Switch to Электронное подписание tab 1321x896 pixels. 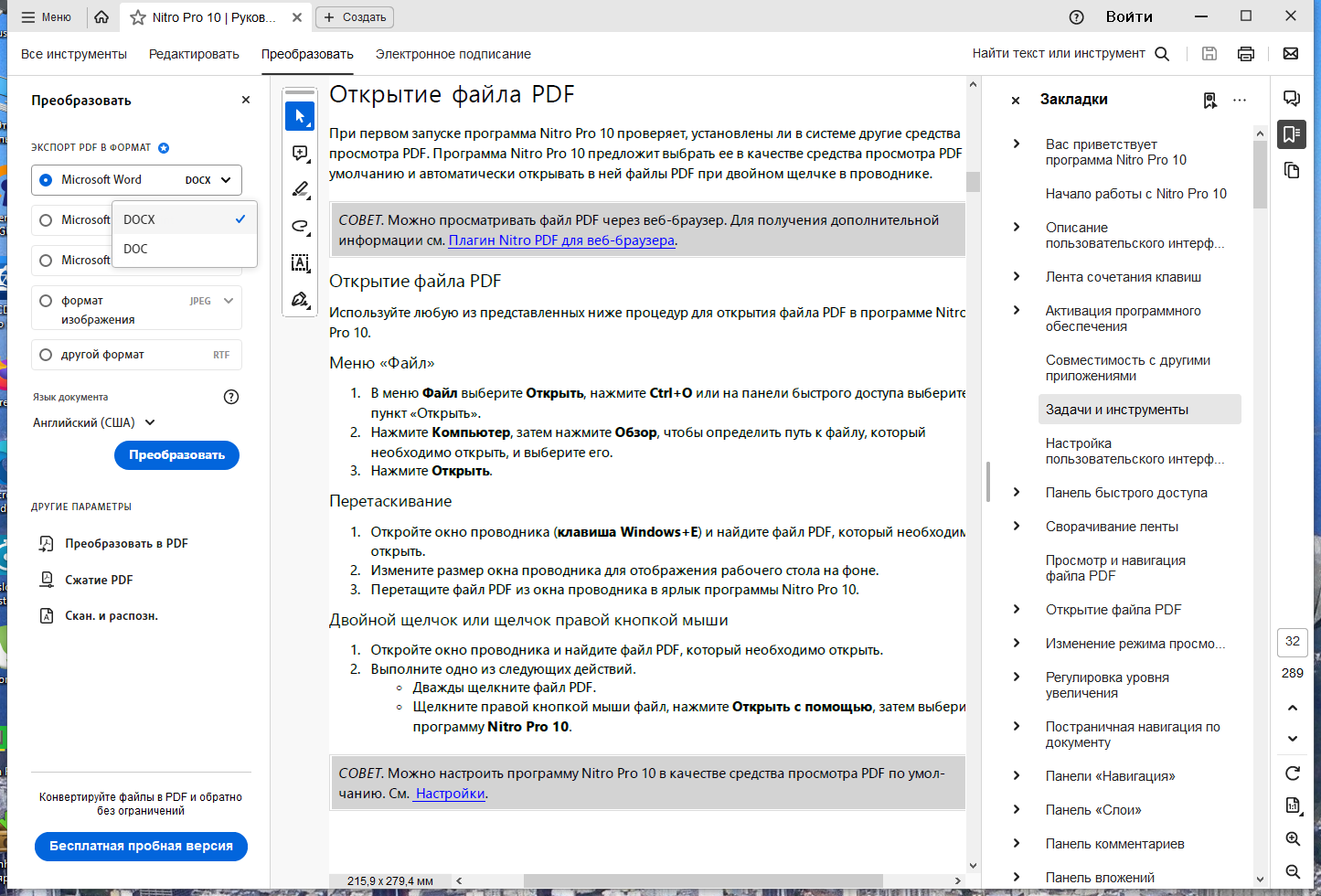point(453,54)
